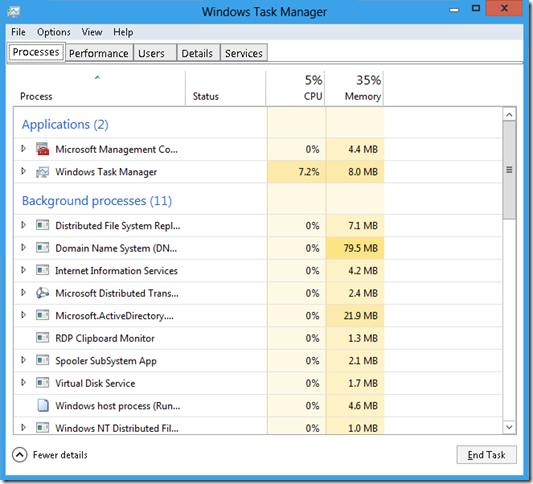Expand Microsoft Management Console process
Screen dimensions: 533x484
pos(23,149)
